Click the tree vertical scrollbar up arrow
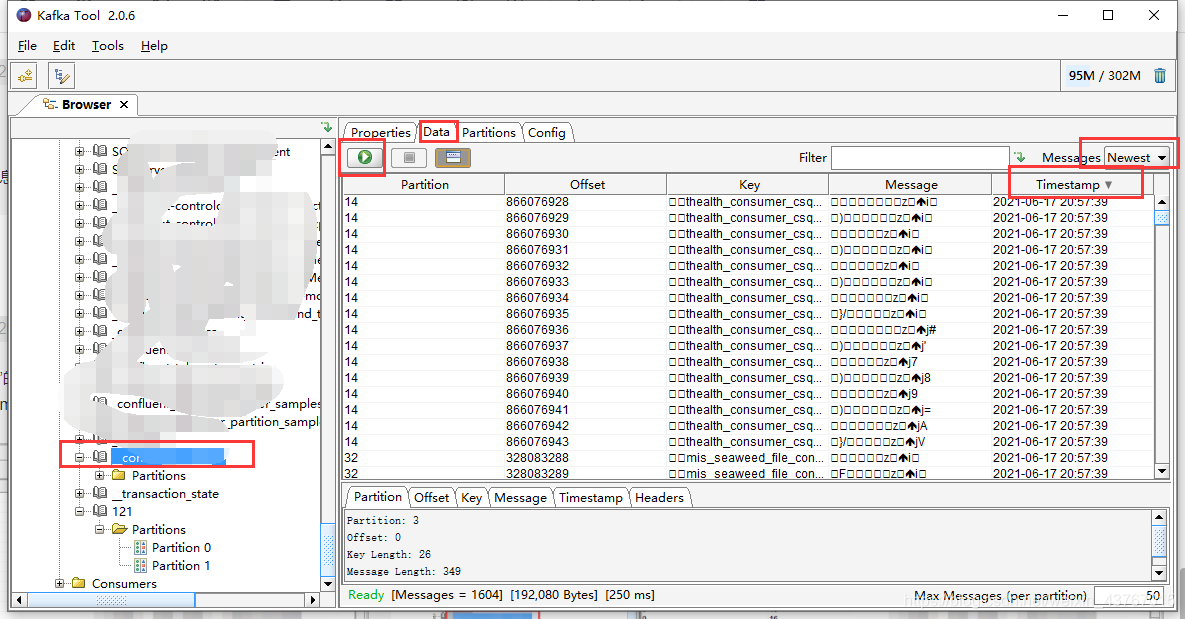This screenshot has width=1185, height=619. pyautogui.click(x=328, y=146)
